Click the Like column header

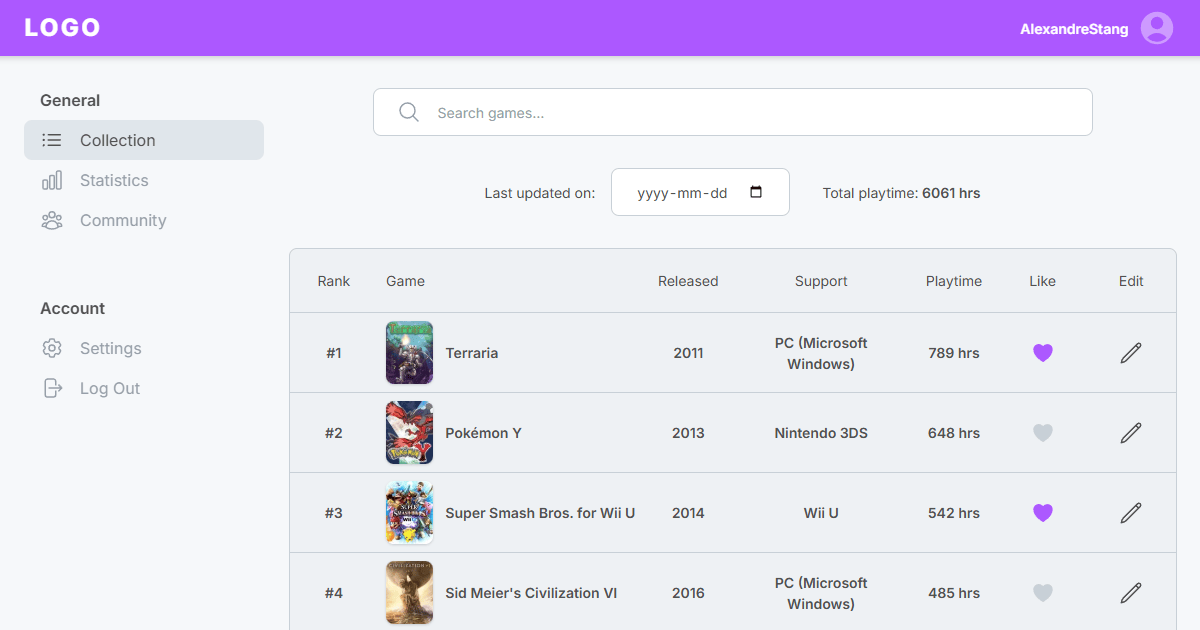pyautogui.click(x=1043, y=281)
